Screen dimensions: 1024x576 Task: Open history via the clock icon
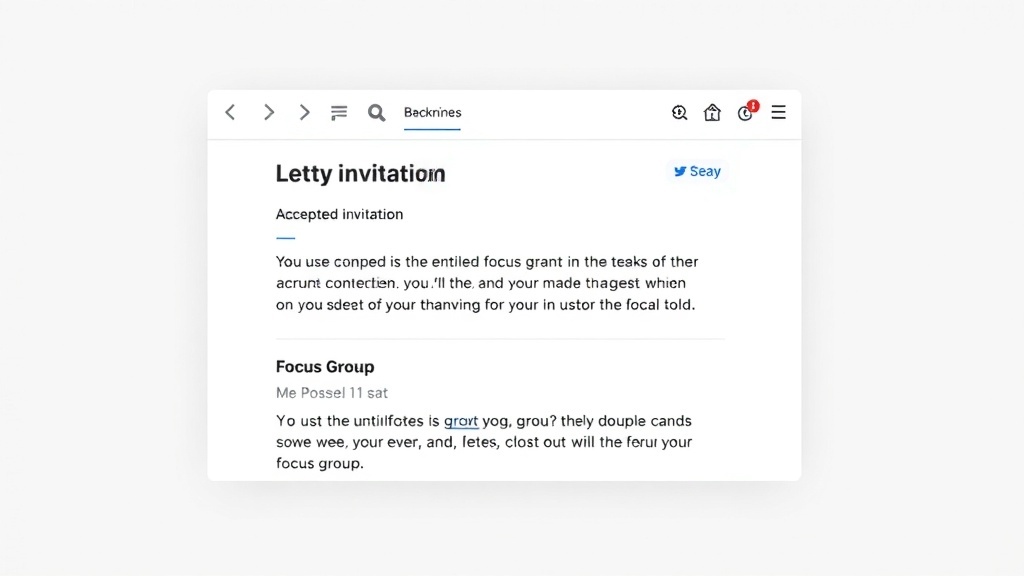[745, 113]
